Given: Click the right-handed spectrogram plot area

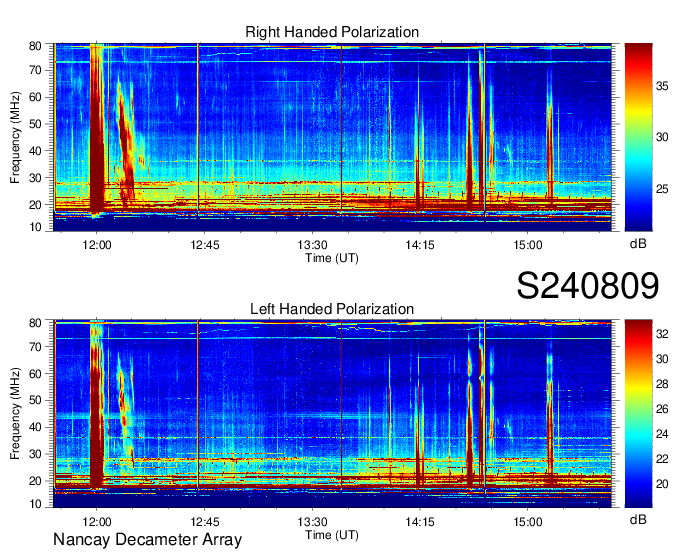Looking at the screenshot, I should point(332,137).
